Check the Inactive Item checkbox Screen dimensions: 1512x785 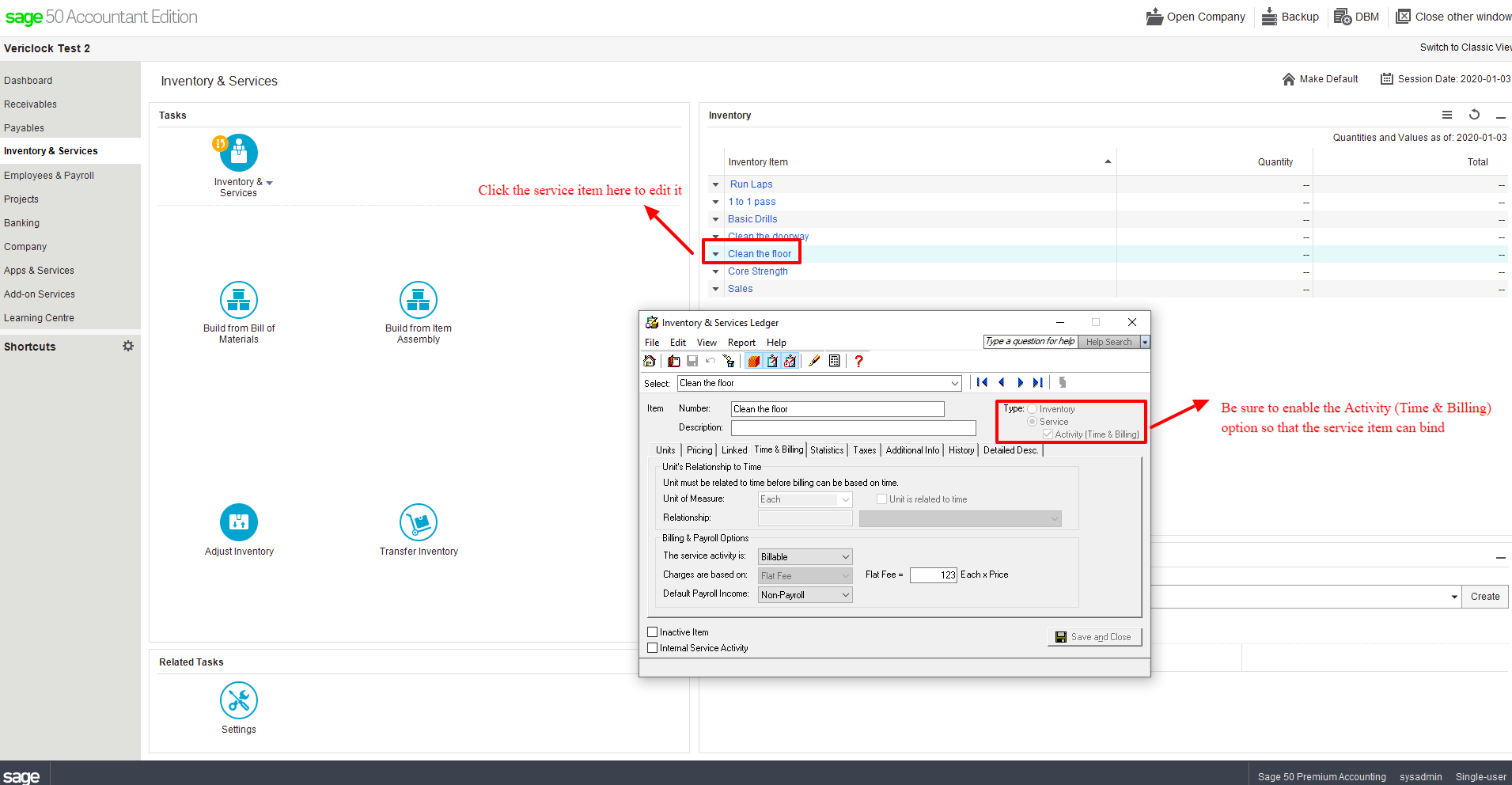[653, 631]
